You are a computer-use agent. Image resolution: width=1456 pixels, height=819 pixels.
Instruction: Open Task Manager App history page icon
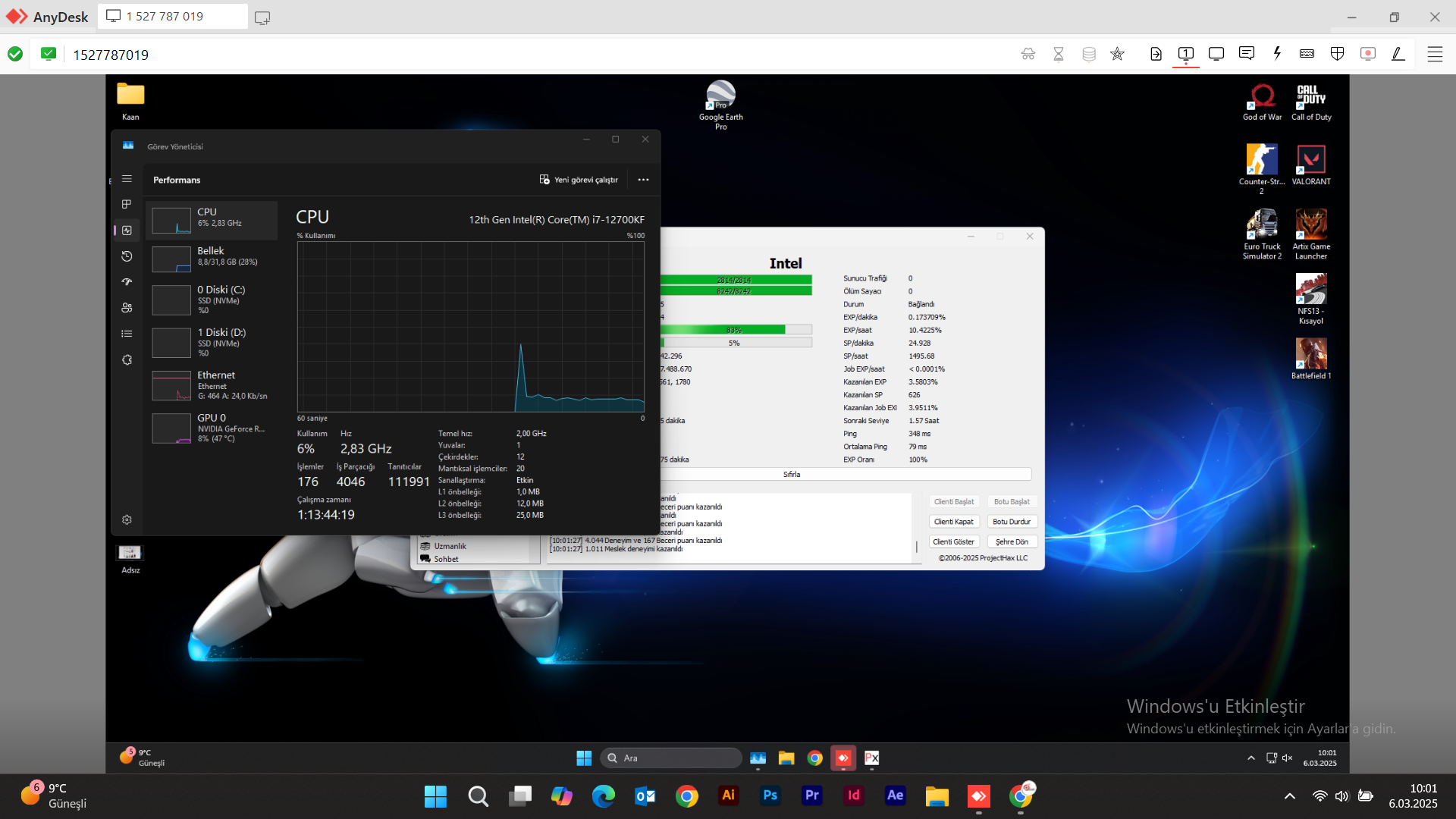(x=127, y=256)
